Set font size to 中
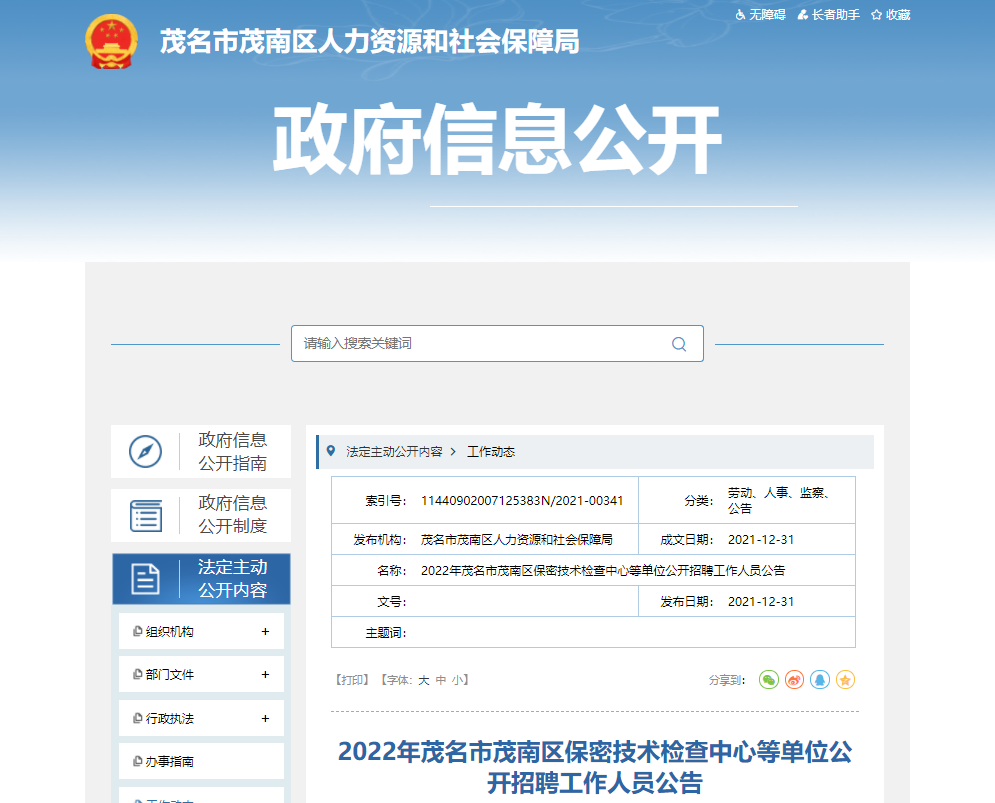Viewport: 995px width, 803px height. (441, 680)
